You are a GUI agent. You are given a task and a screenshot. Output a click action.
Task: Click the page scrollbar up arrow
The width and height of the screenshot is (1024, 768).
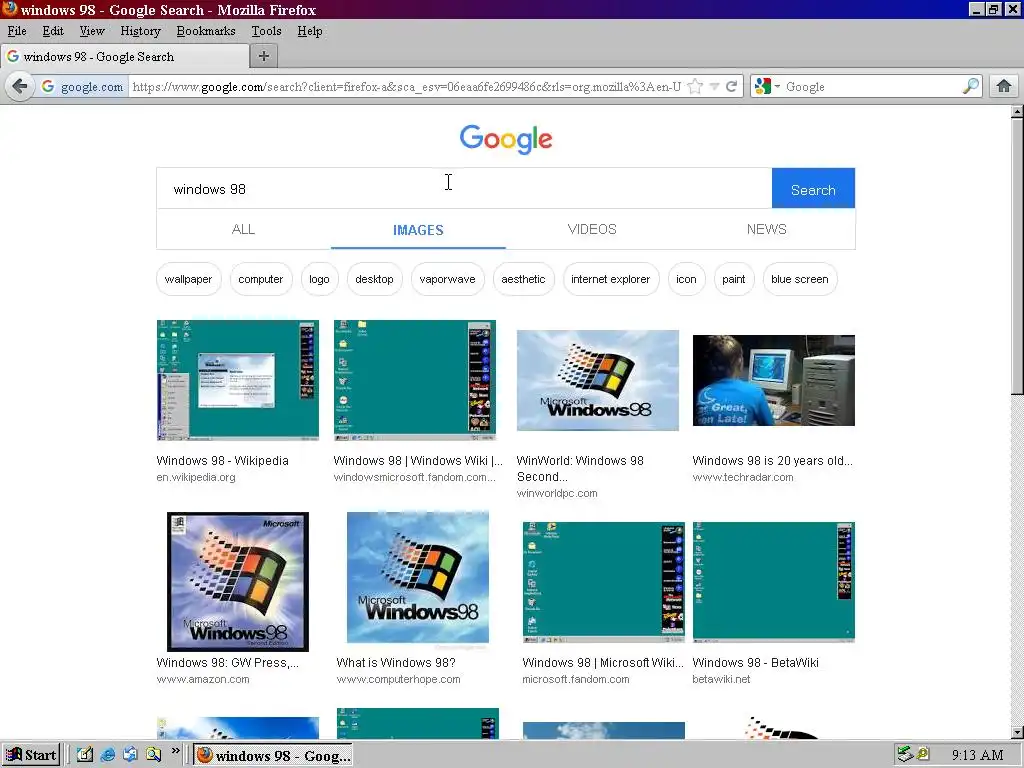point(1017,112)
